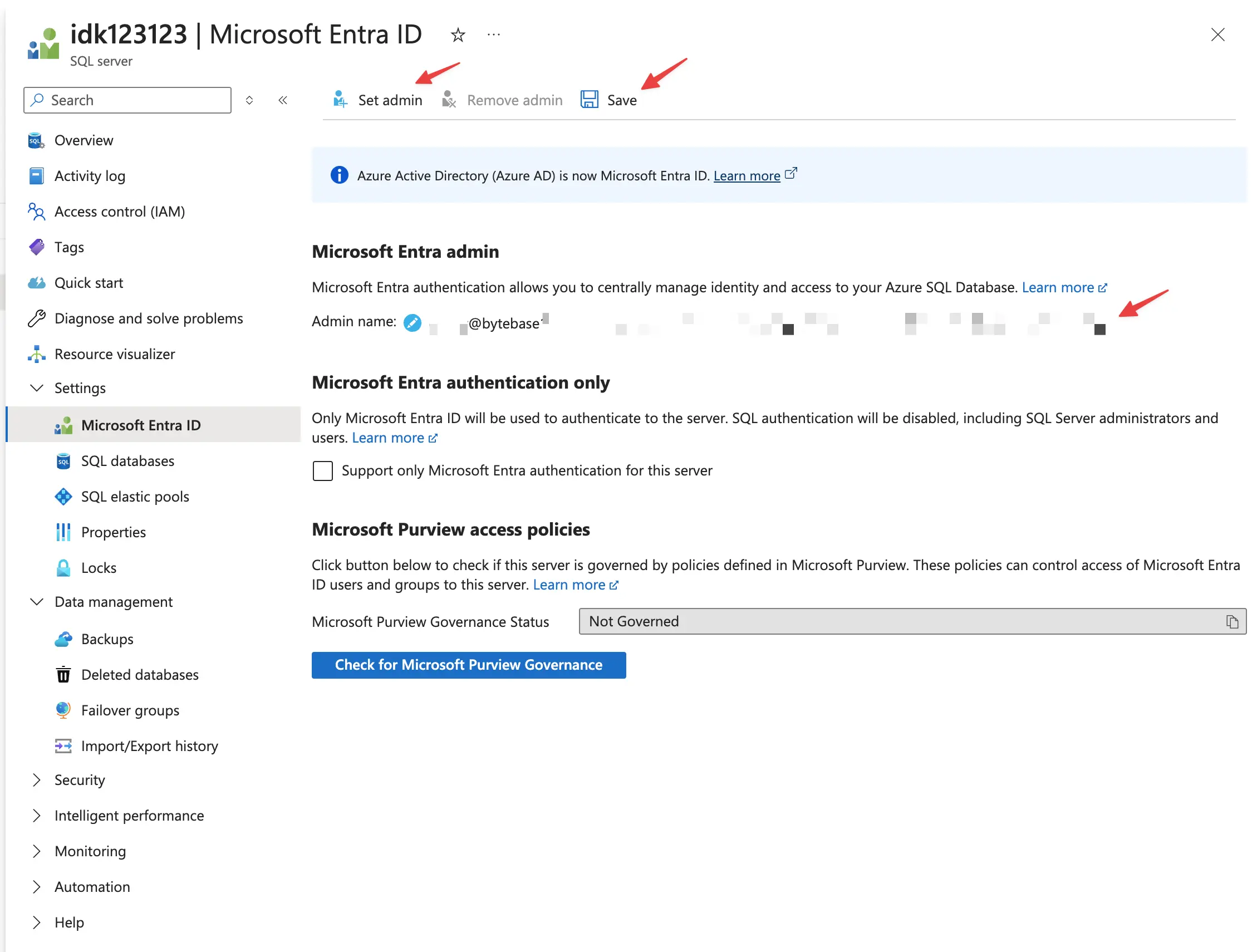Click the Save button label
Viewport: 1257px width, 952px height.
[622, 100]
